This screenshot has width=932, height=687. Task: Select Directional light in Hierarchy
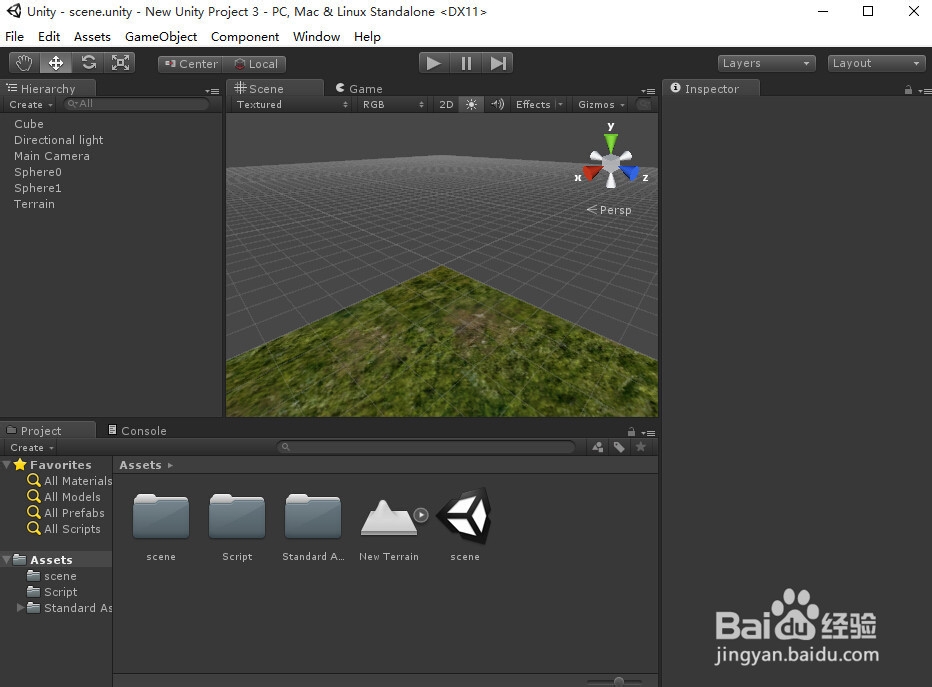111,140
